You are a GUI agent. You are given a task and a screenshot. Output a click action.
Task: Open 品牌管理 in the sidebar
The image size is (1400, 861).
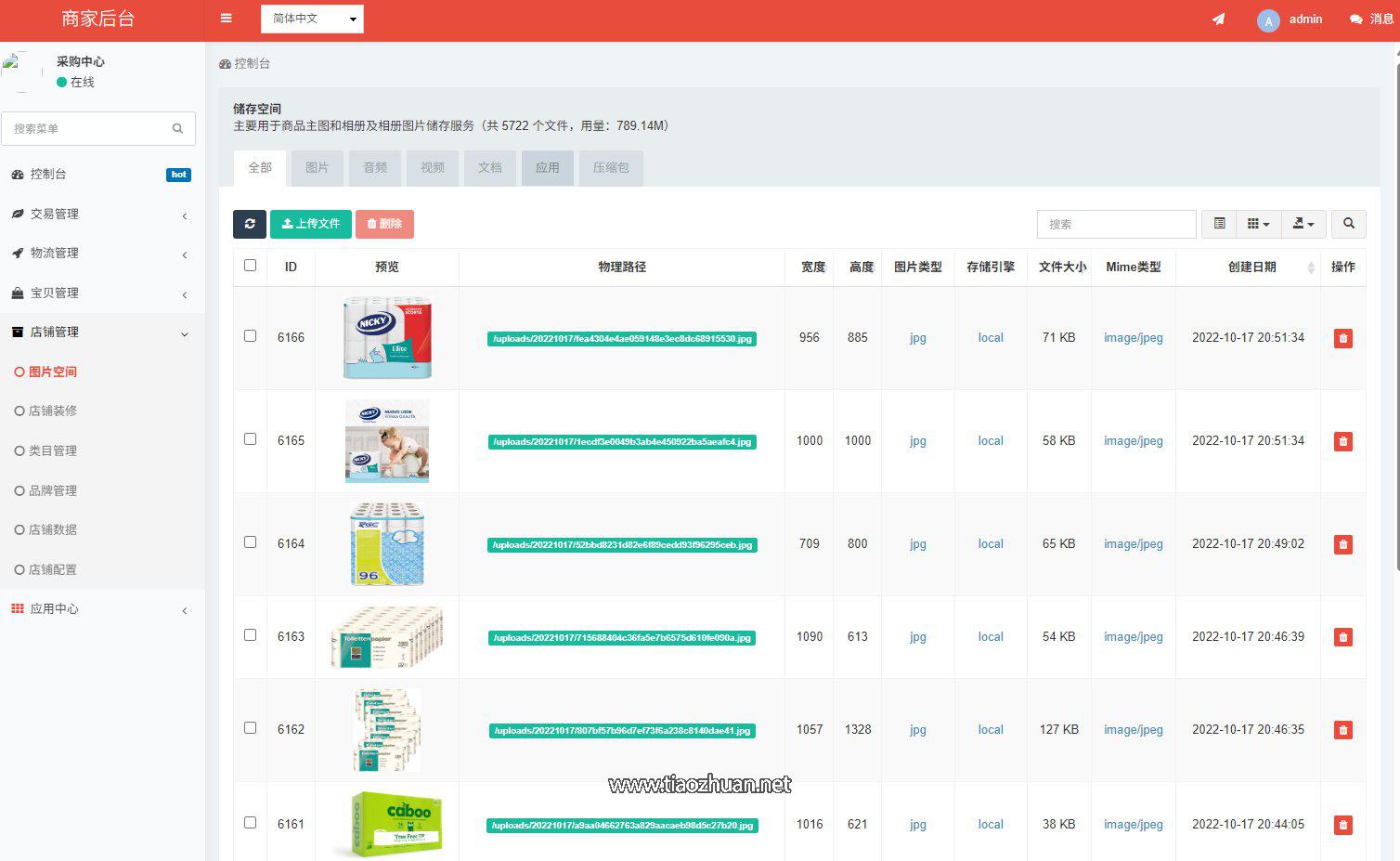(x=102, y=490)
